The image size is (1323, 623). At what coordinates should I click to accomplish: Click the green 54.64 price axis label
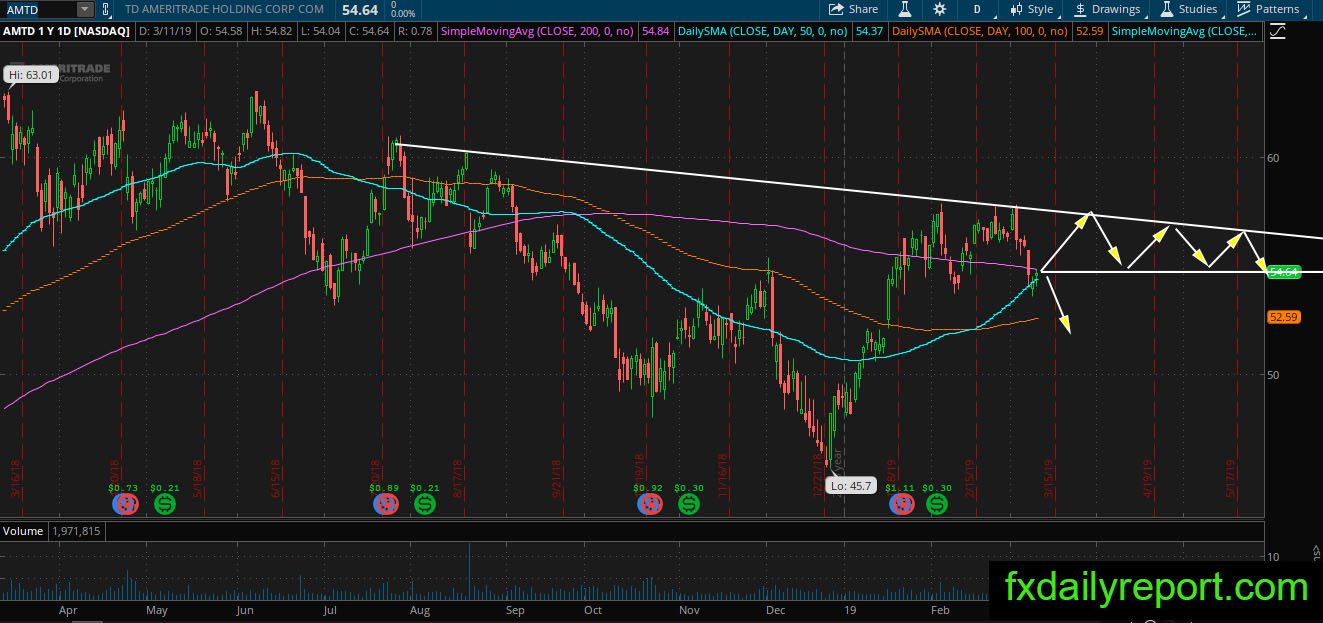tap(1283, 272)
